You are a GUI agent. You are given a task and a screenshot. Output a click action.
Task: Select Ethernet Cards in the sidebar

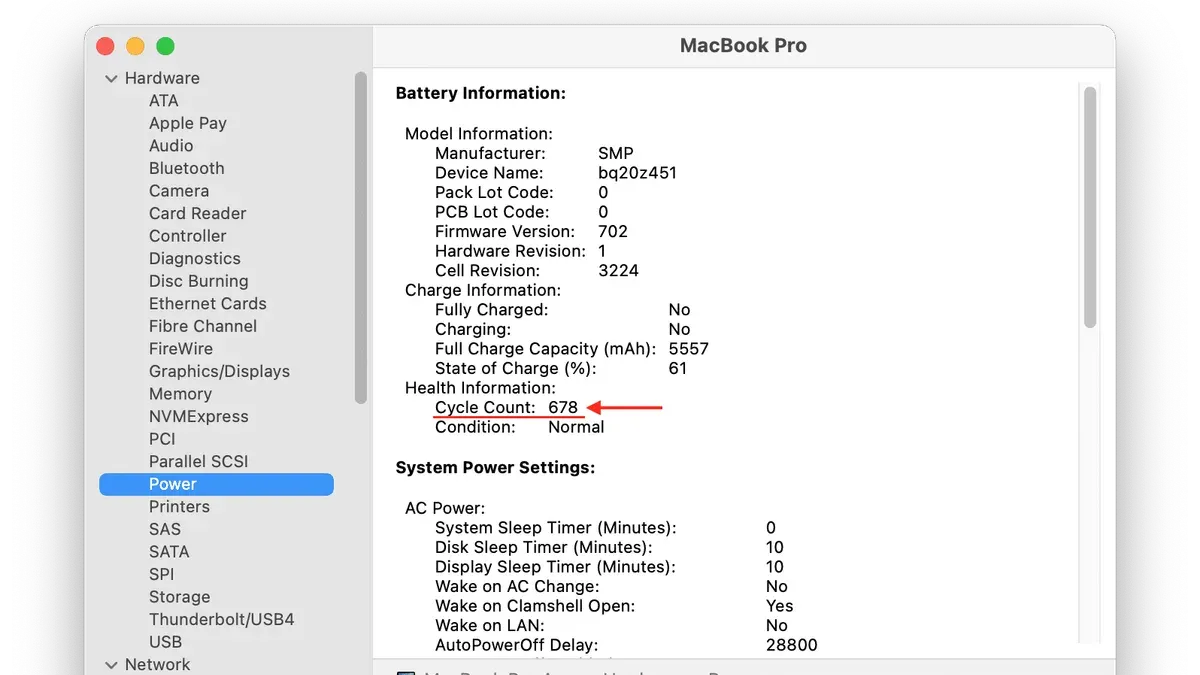pos(208,303)
